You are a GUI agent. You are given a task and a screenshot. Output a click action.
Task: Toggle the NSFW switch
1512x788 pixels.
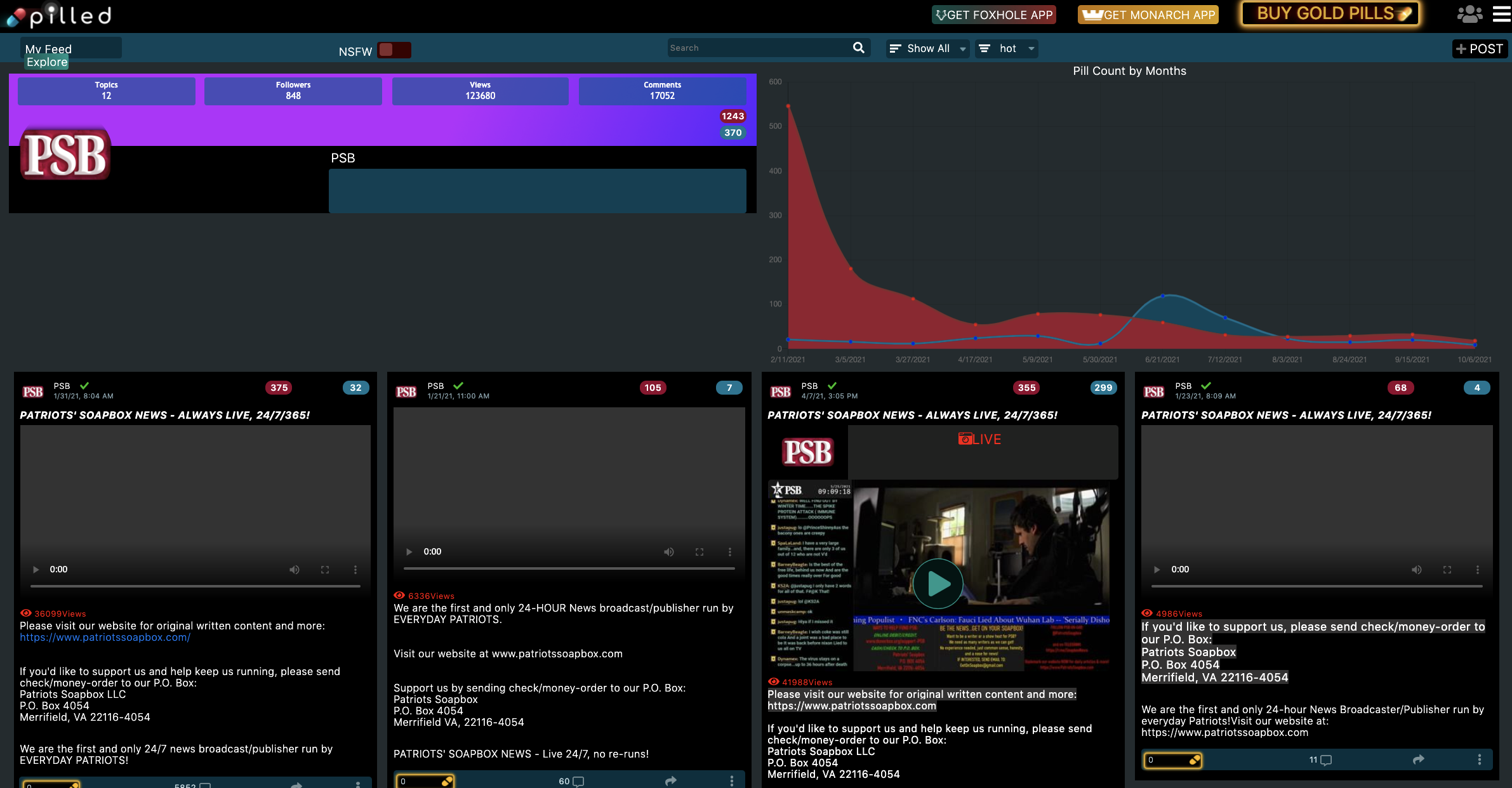pyautogui.click(x=394, y=50)
